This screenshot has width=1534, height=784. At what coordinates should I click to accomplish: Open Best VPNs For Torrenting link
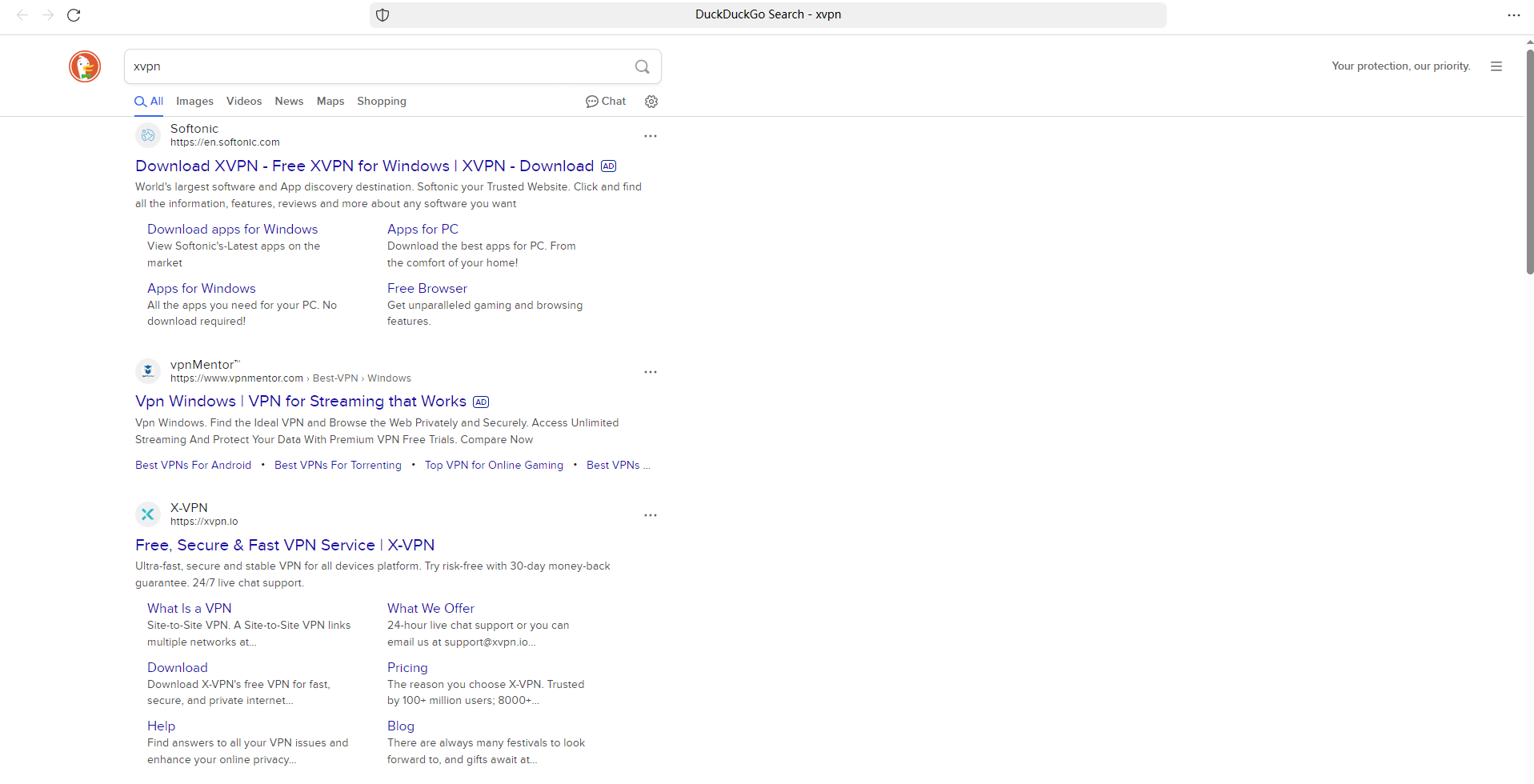(x=338, y=466)
